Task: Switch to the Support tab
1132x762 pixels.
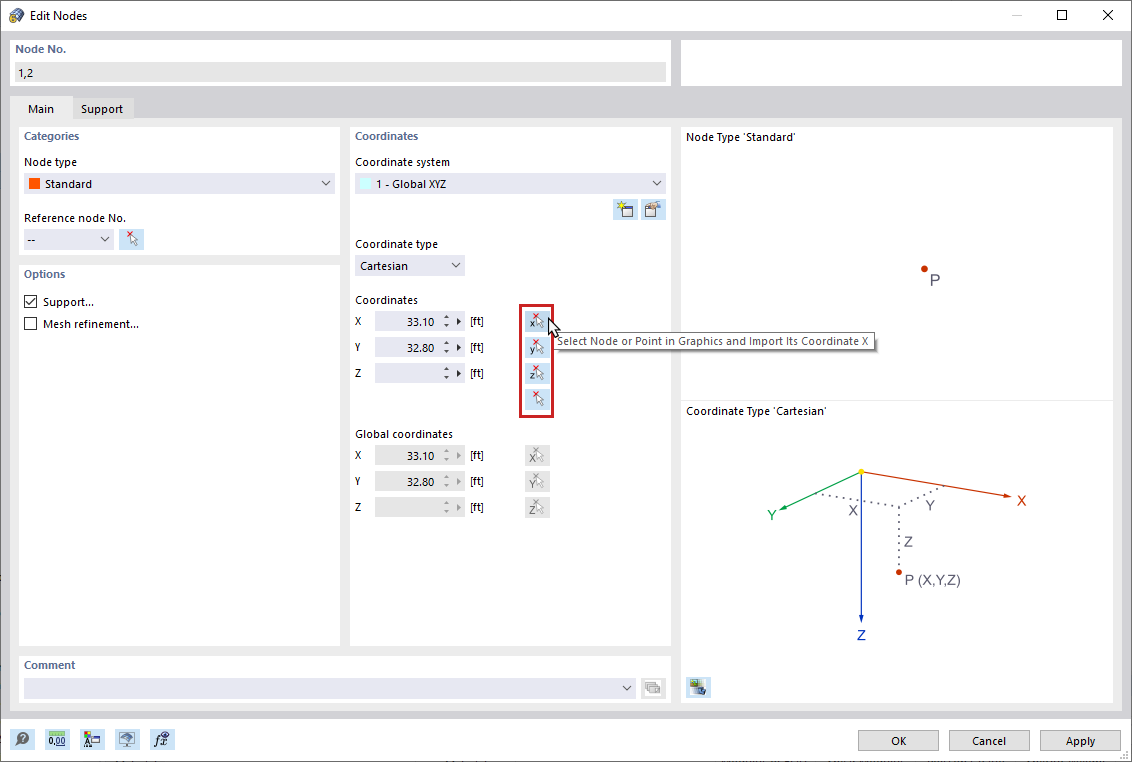Action: tap(102, 108)
